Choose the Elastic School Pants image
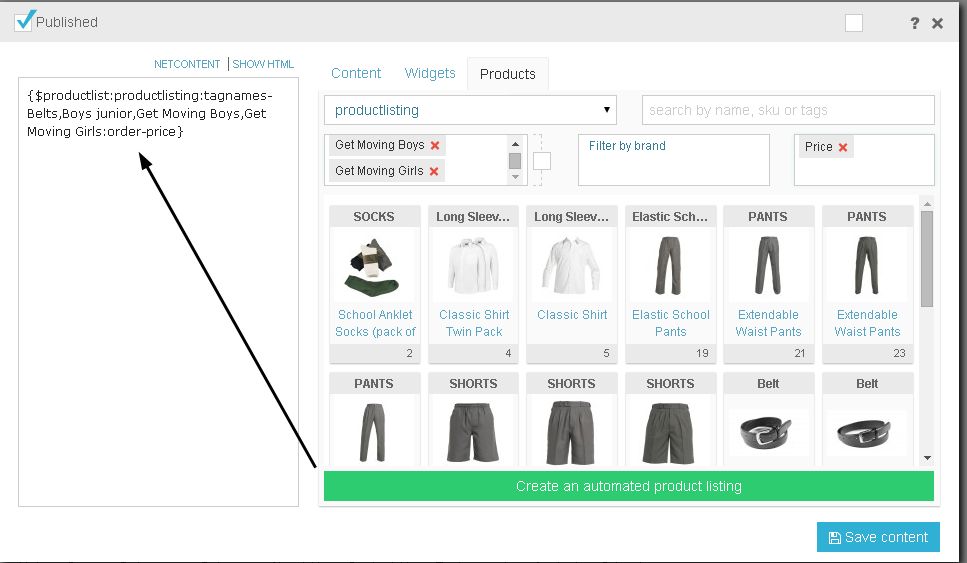967x563 pixels. tap(670, 267)
